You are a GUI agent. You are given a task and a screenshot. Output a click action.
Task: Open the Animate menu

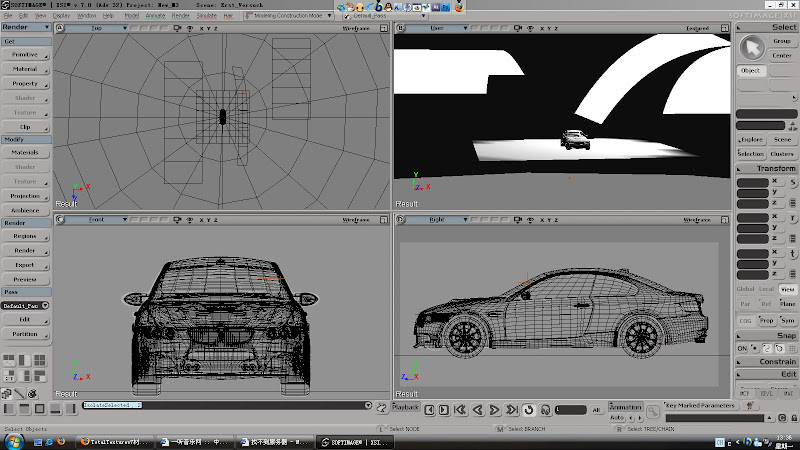(x=156, y=16)
